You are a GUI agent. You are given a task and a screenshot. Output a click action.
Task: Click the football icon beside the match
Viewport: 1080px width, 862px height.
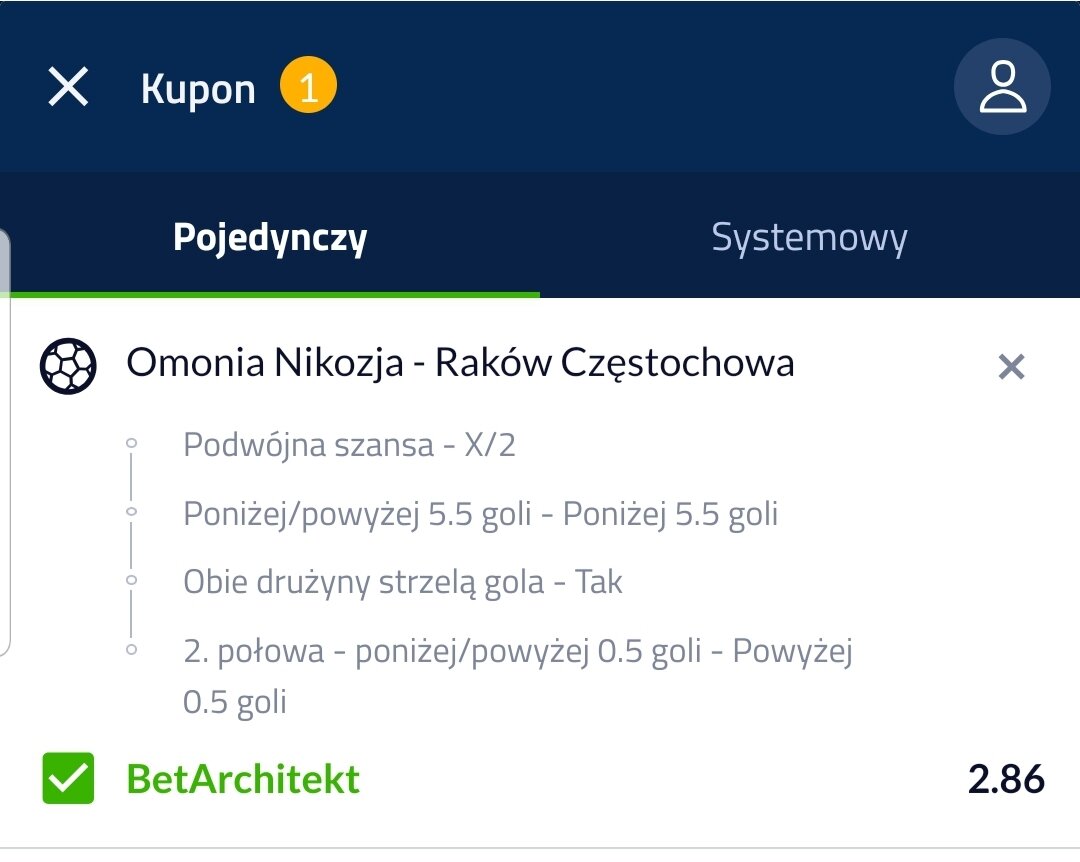click(x=68, y=365)
